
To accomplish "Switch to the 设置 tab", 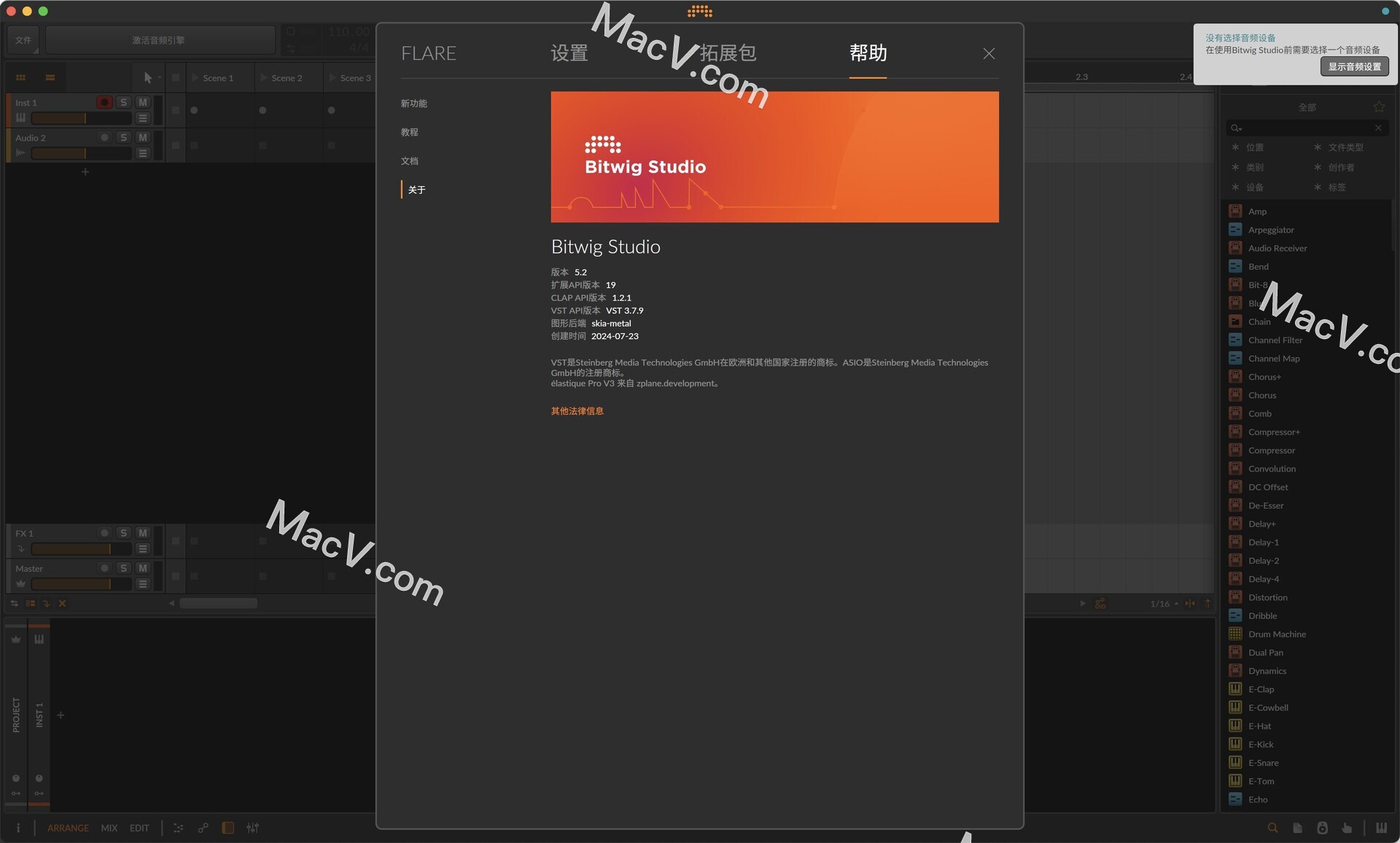I will (569, 53).
